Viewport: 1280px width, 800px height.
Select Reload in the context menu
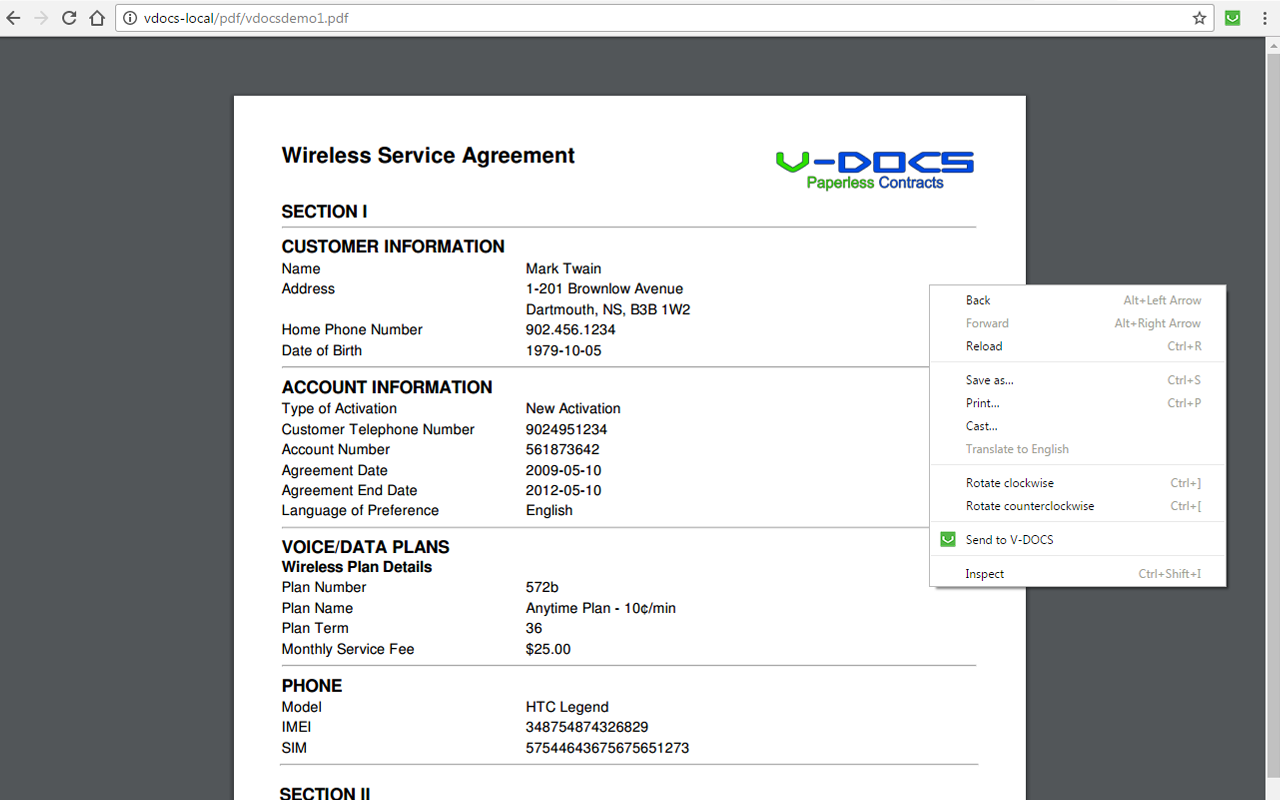coord(983,346)
